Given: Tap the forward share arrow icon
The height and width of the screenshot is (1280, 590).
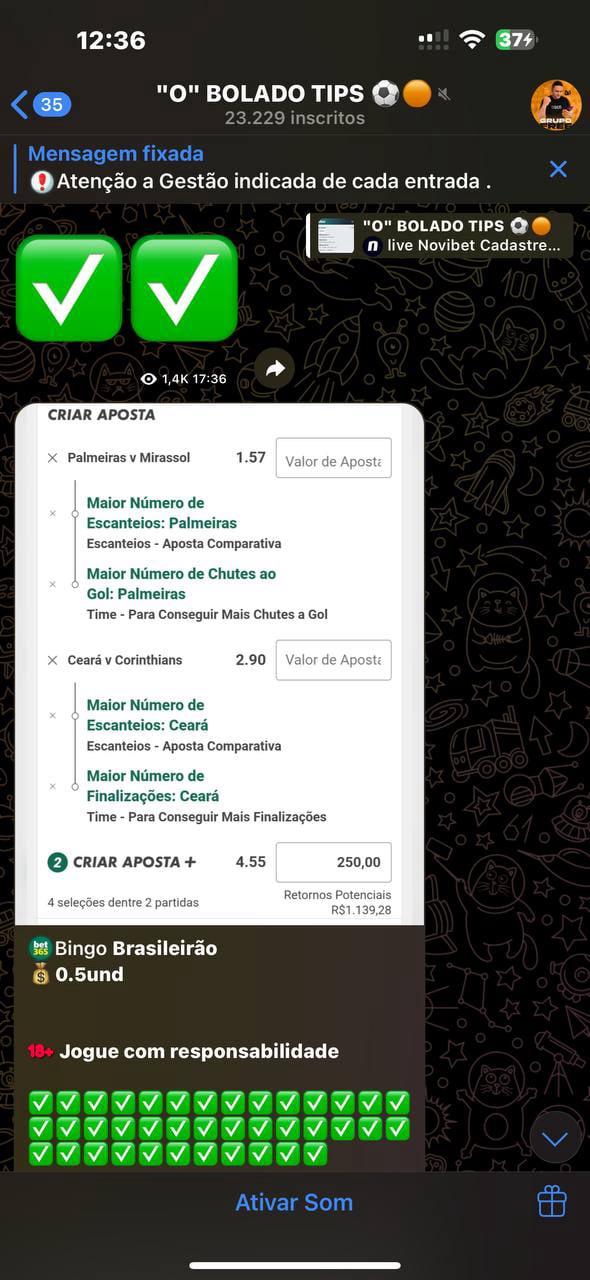Looking at the screenshot, I should point(275,369).
